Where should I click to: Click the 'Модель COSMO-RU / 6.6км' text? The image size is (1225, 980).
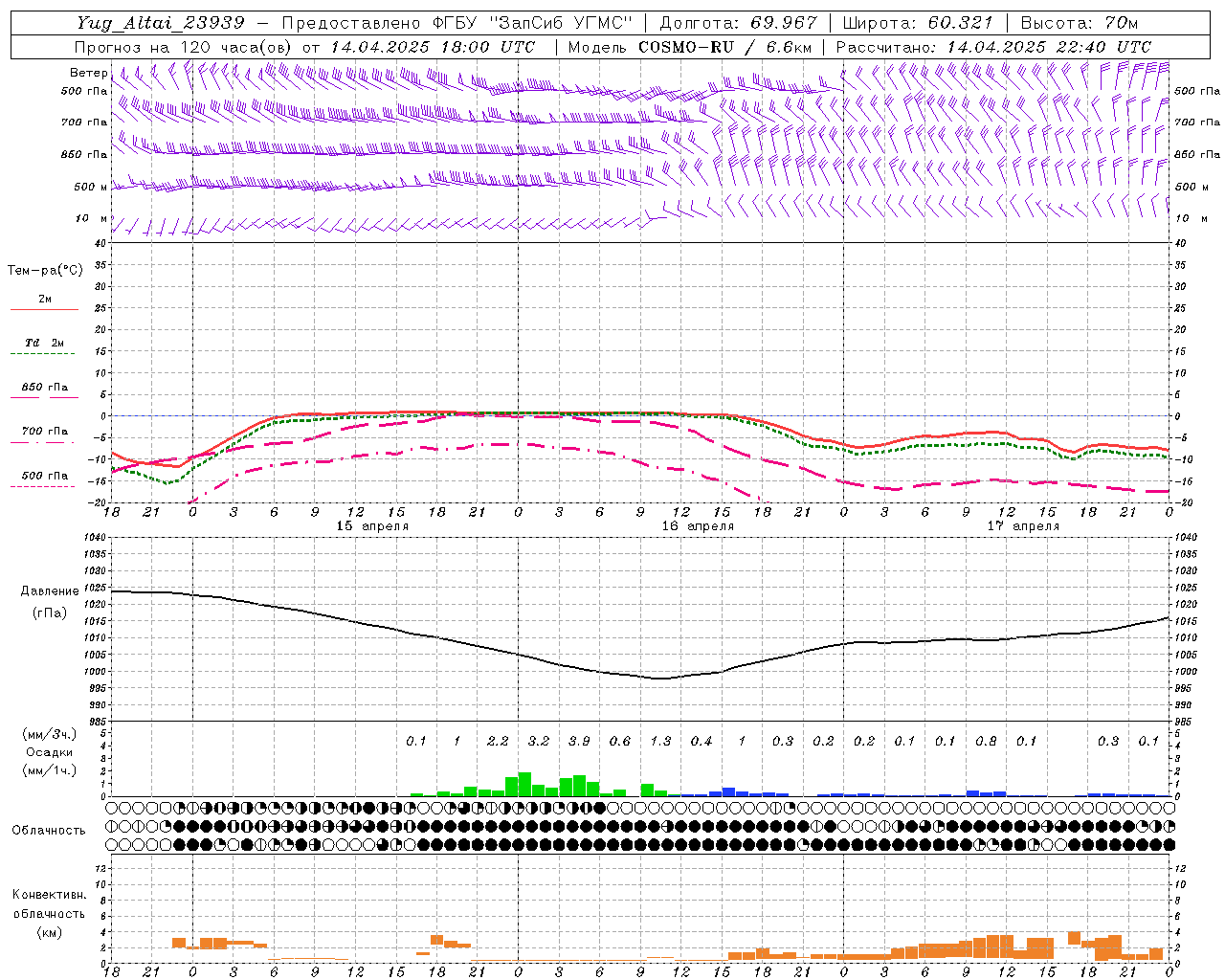(x=690, y=47)
